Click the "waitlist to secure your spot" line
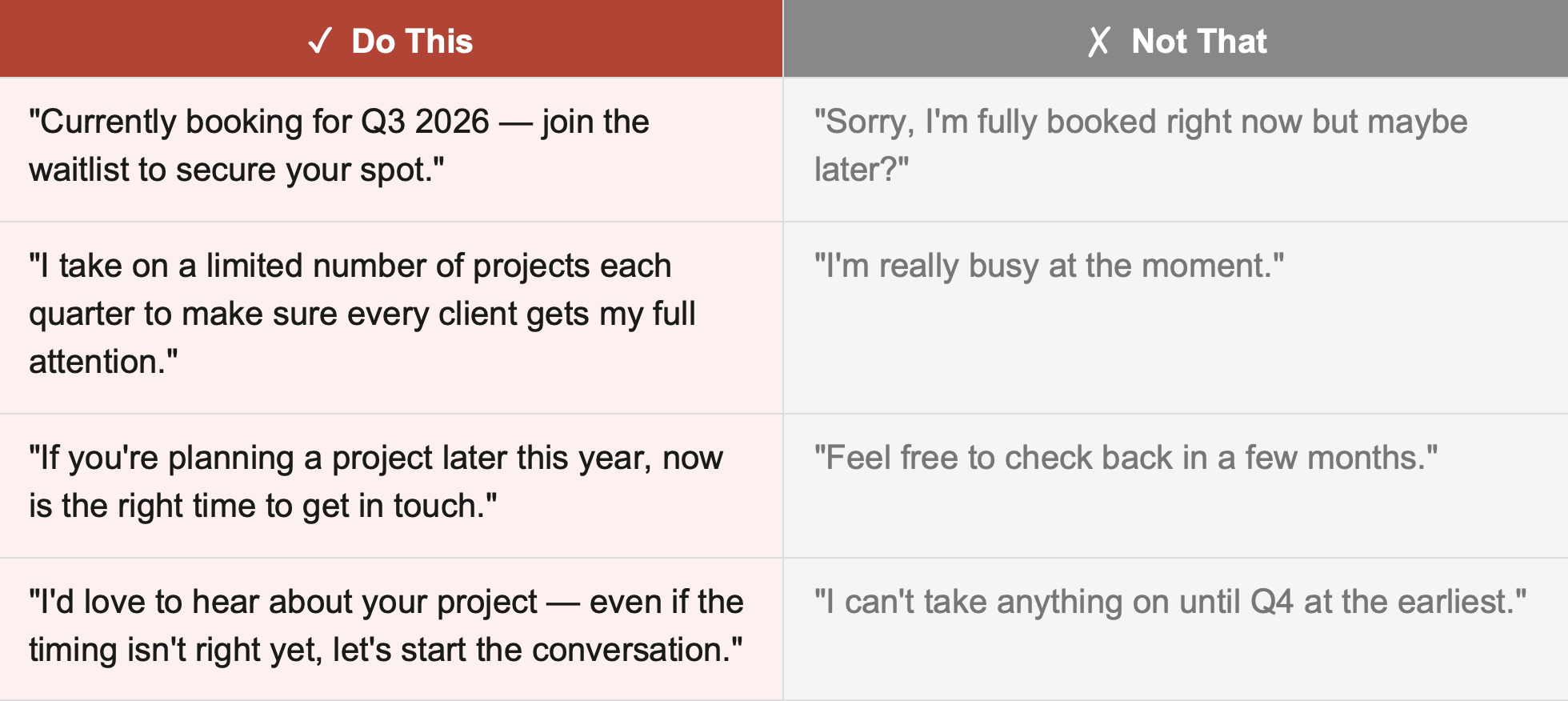 237,170
